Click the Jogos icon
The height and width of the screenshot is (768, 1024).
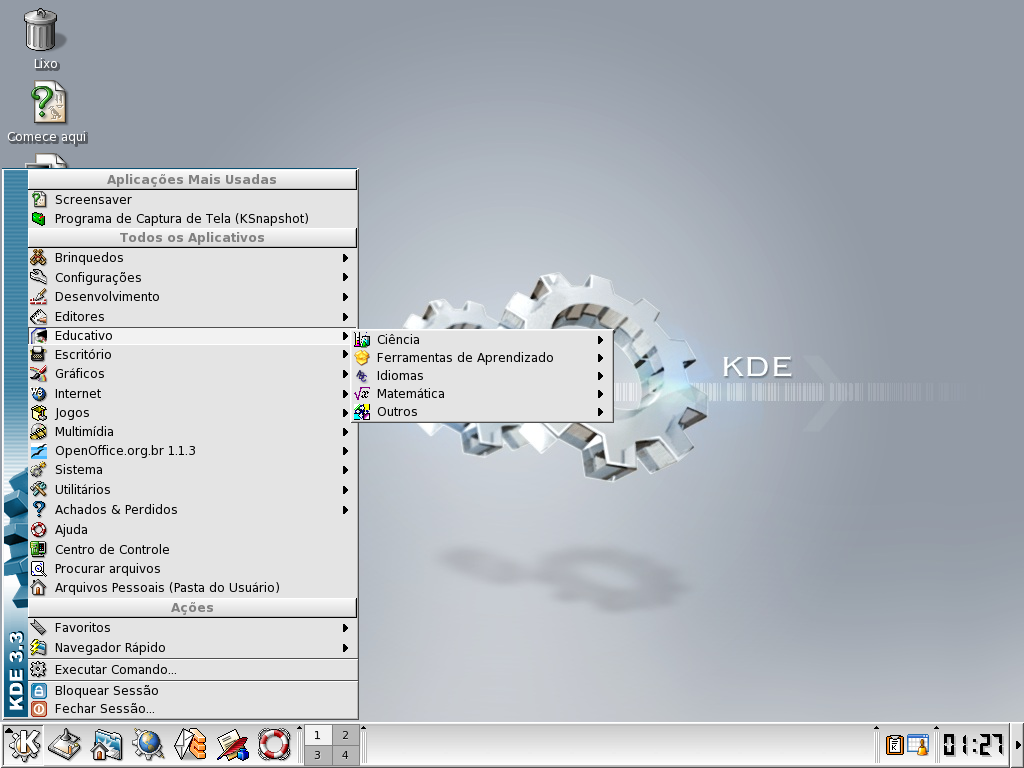point(39,412)
